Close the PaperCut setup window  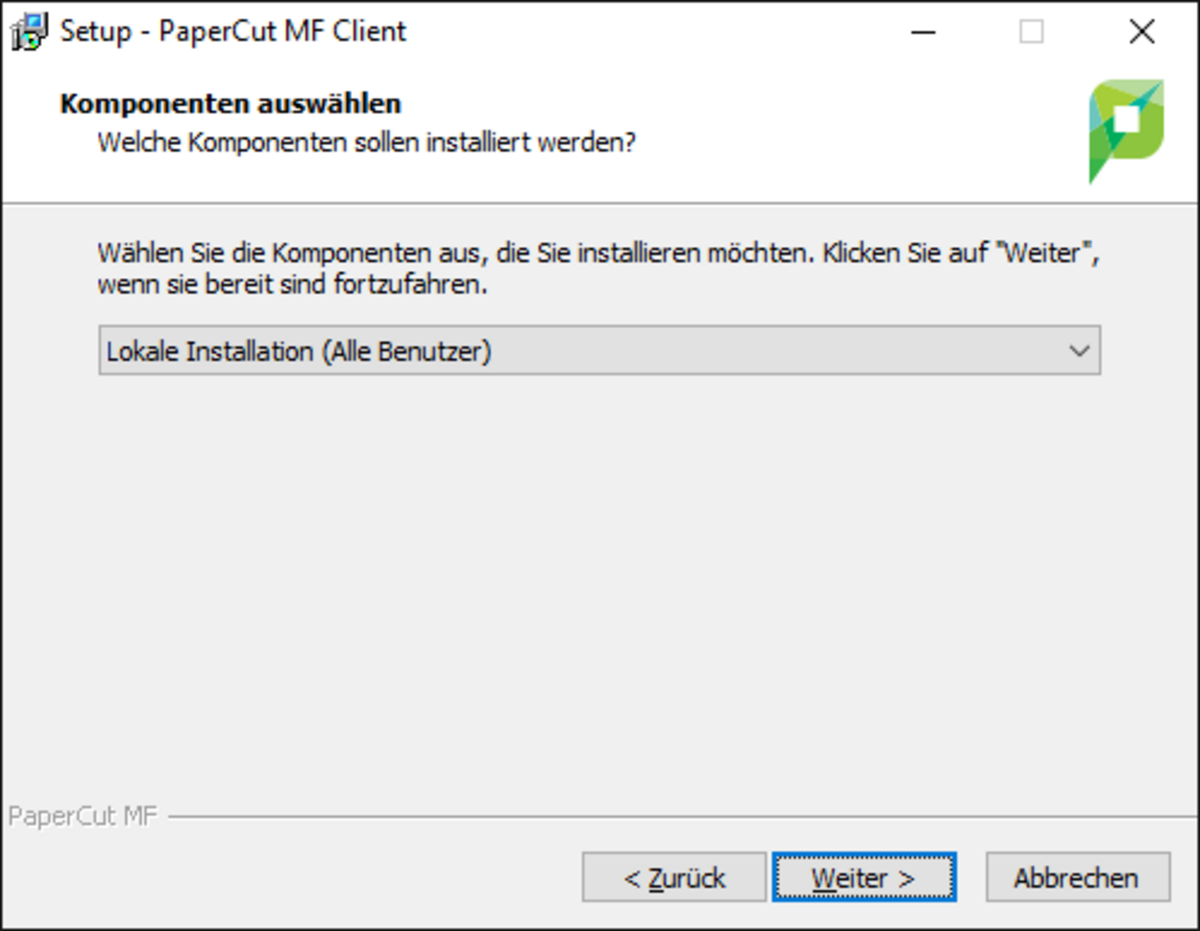click(1141, 32)
